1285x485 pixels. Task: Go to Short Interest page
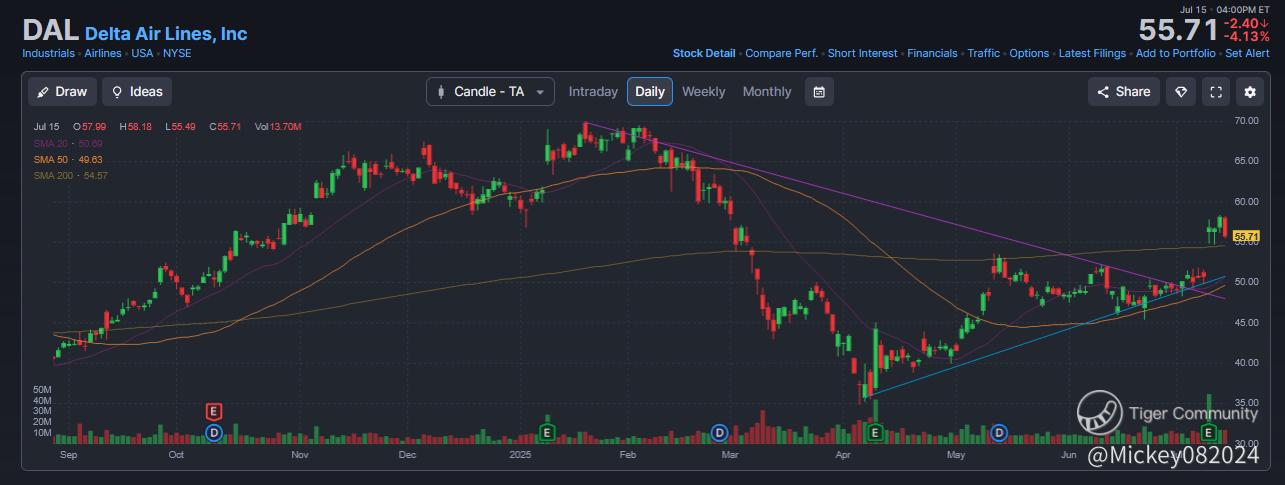pos(862,53)
